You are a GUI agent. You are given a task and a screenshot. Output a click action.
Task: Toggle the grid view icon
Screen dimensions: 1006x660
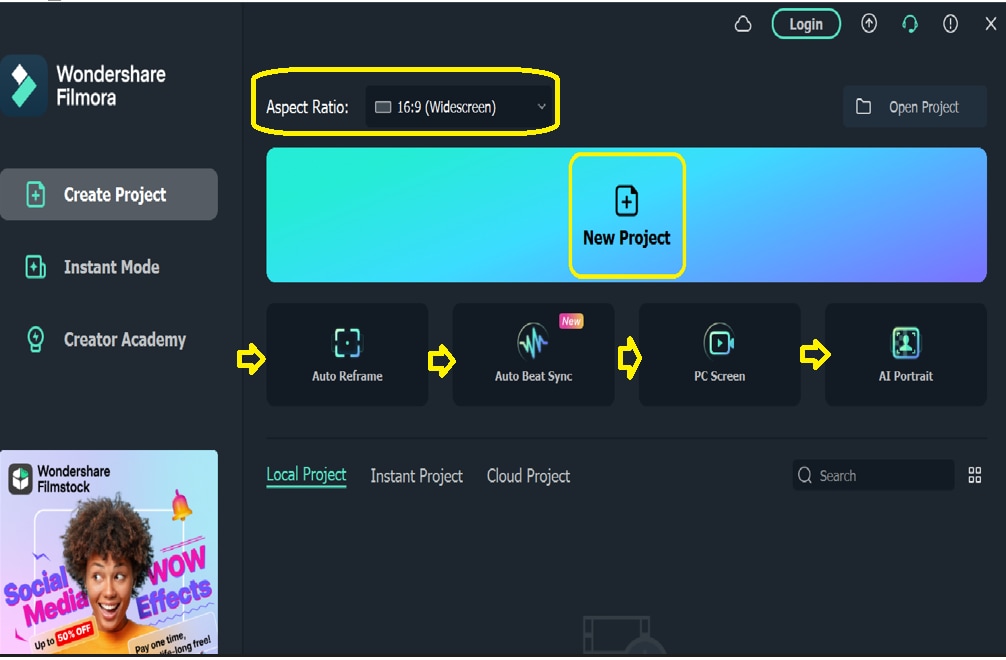(x=975, y=475)
